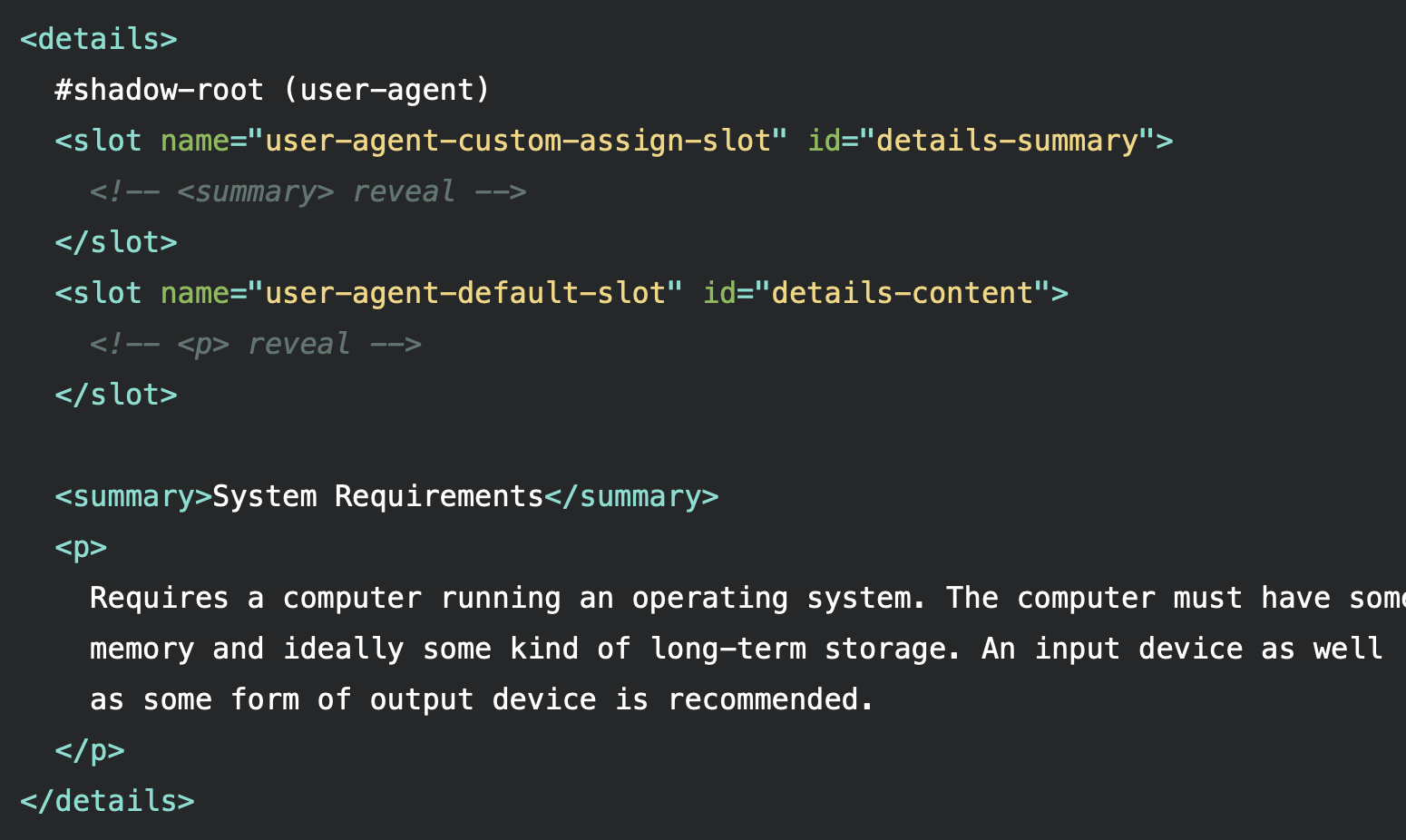Click the "details-summary" id value
This screenshot has width=1406, height=840.
pos(1007,141)
